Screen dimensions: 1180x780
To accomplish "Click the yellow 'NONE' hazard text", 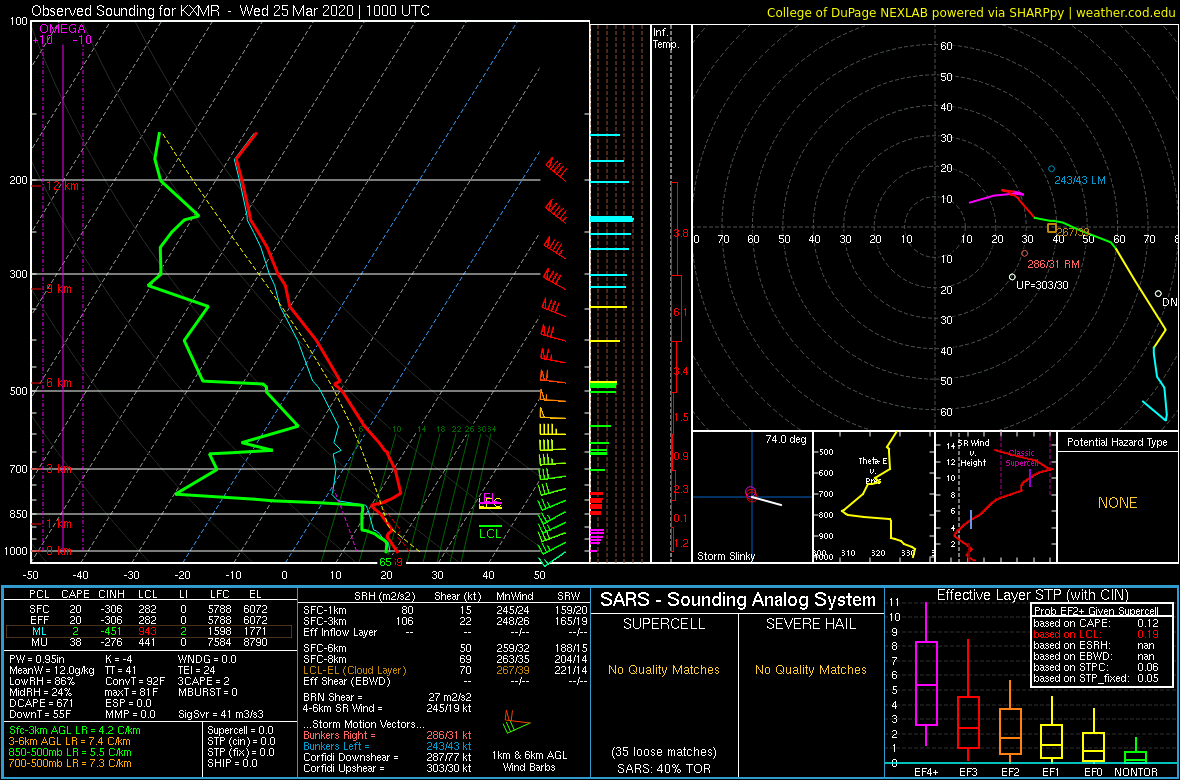I will (x=1118, y=503).
